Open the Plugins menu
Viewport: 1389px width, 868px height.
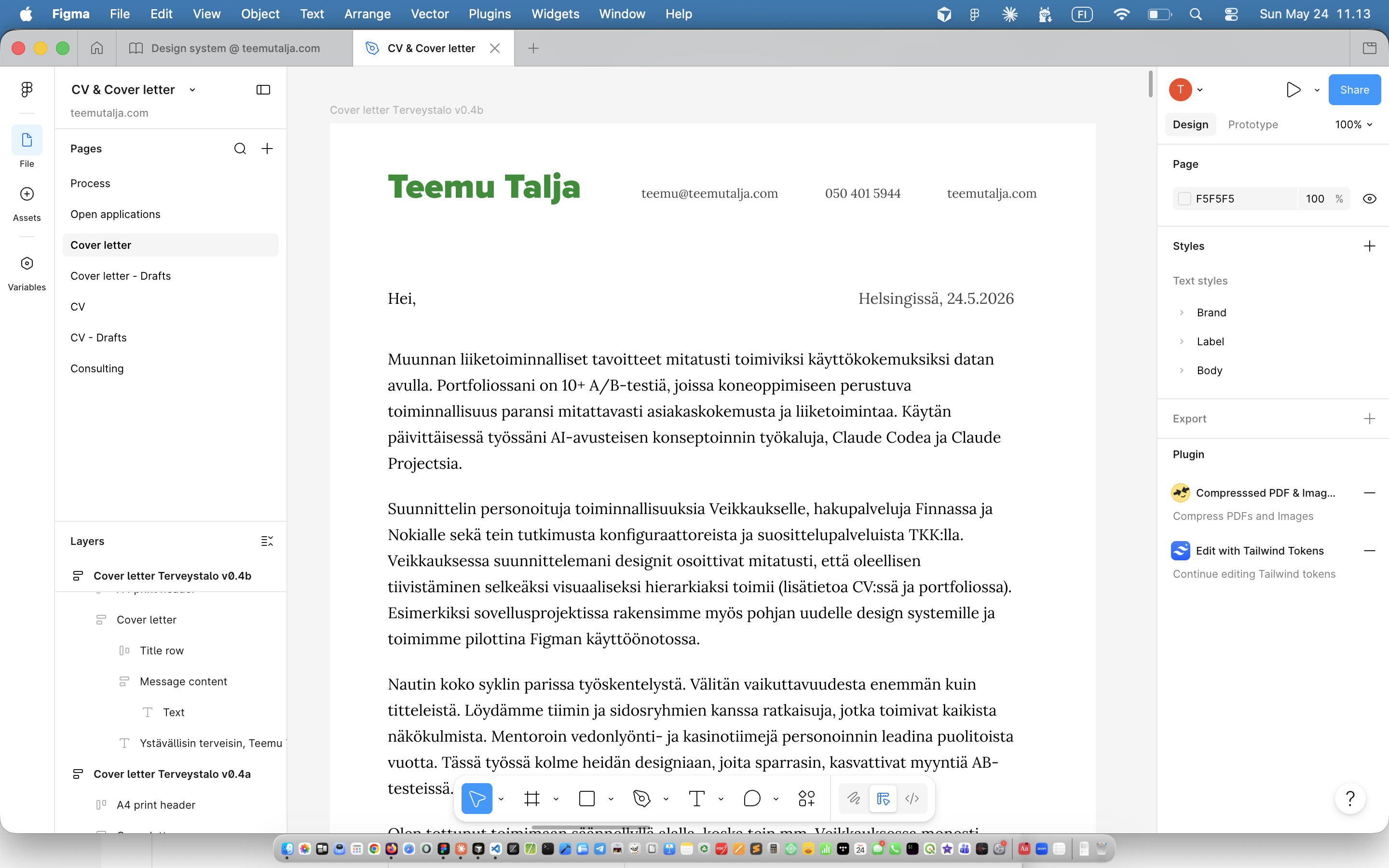coord(489,14)
